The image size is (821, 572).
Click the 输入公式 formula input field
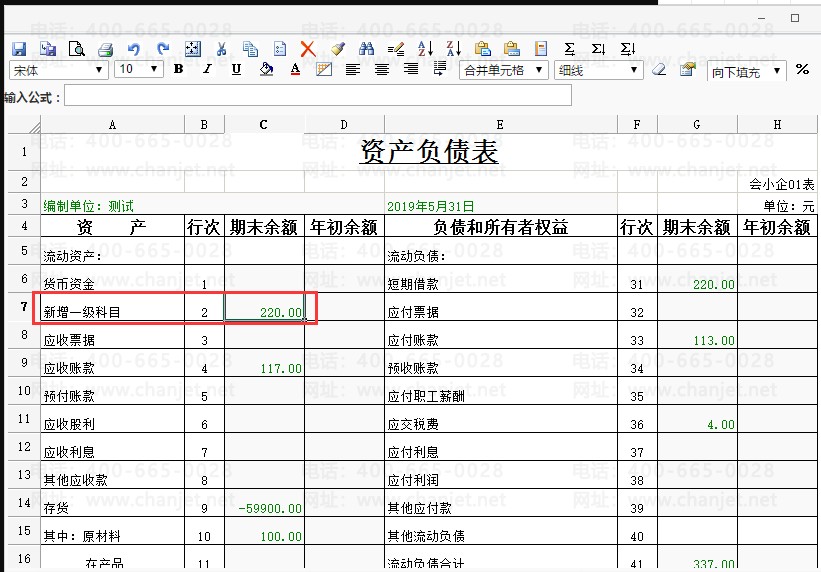pyautogui.click(x=318, y=96)
